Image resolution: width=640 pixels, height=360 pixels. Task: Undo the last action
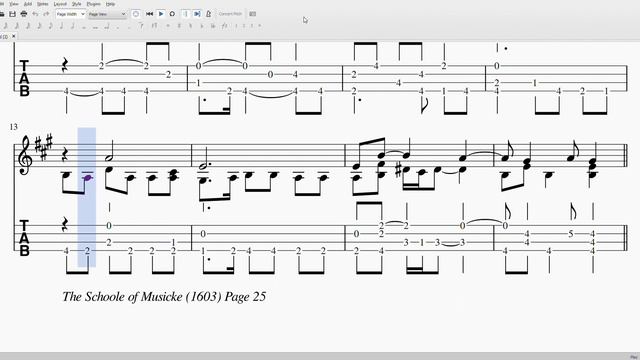coord(35,14)
